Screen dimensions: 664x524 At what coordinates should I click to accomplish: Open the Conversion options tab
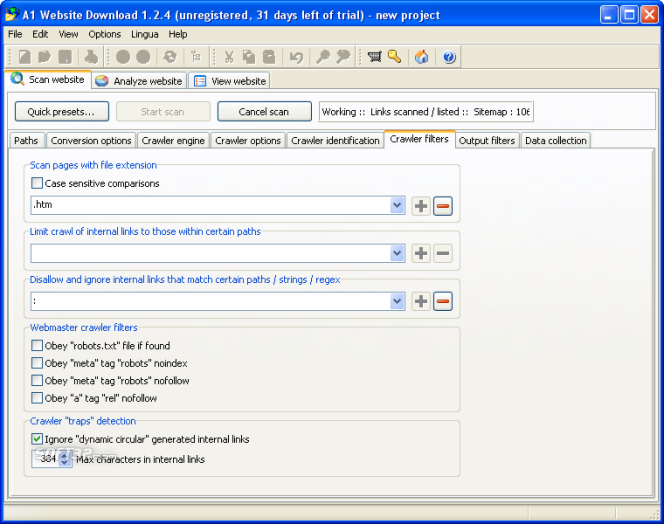(91, 141)
